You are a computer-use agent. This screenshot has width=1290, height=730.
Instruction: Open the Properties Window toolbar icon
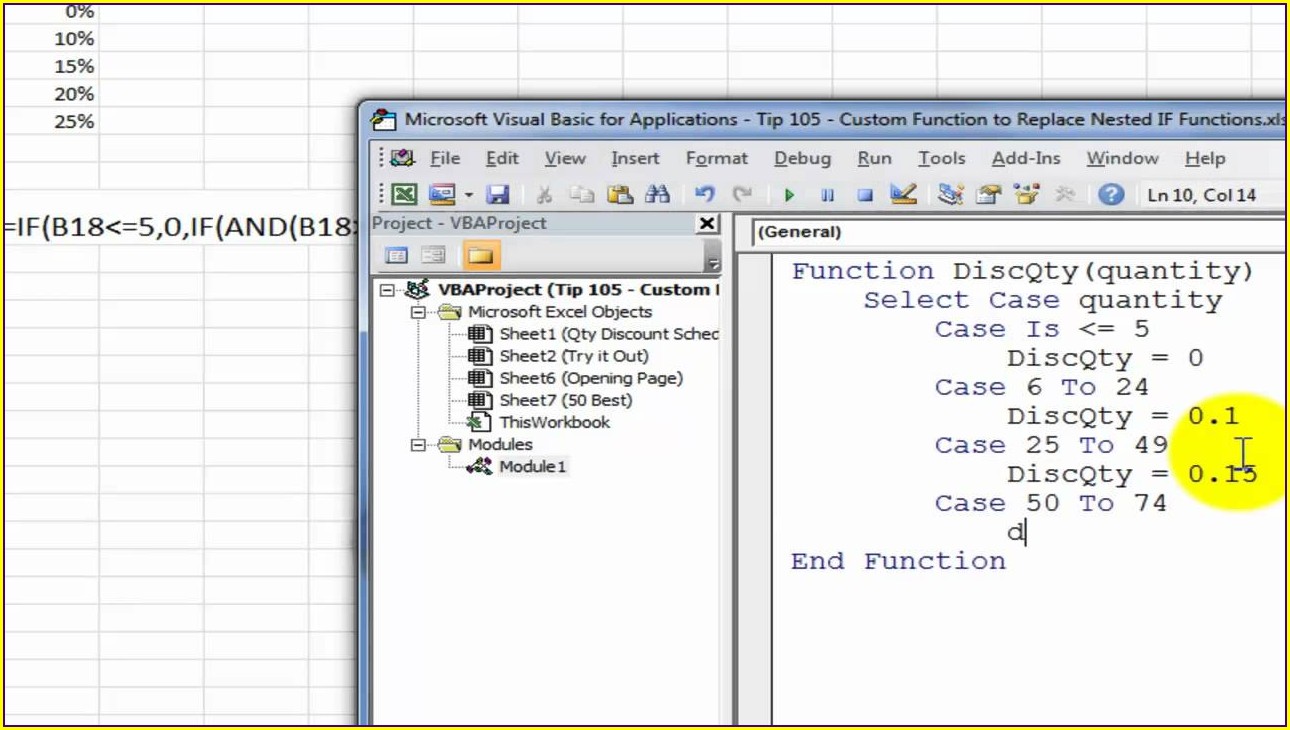point(988,195)
